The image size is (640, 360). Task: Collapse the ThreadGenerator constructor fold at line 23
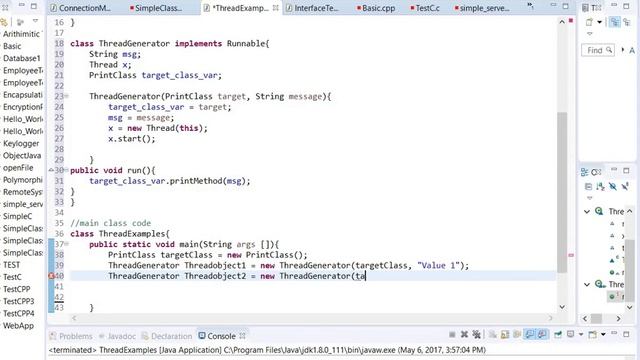66,96
